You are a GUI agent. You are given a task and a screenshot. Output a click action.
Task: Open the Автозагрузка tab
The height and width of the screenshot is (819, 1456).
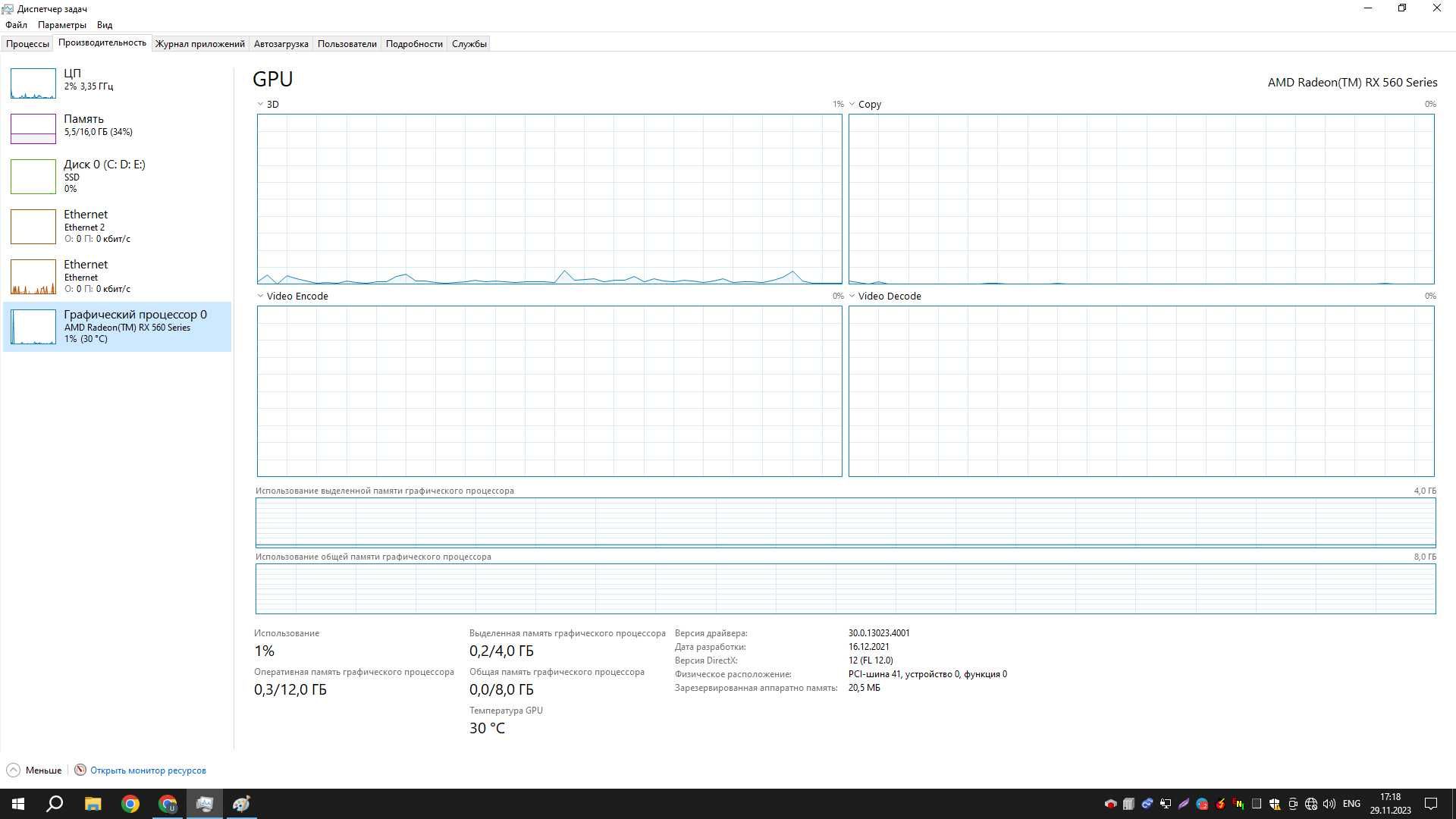(281, 44)
